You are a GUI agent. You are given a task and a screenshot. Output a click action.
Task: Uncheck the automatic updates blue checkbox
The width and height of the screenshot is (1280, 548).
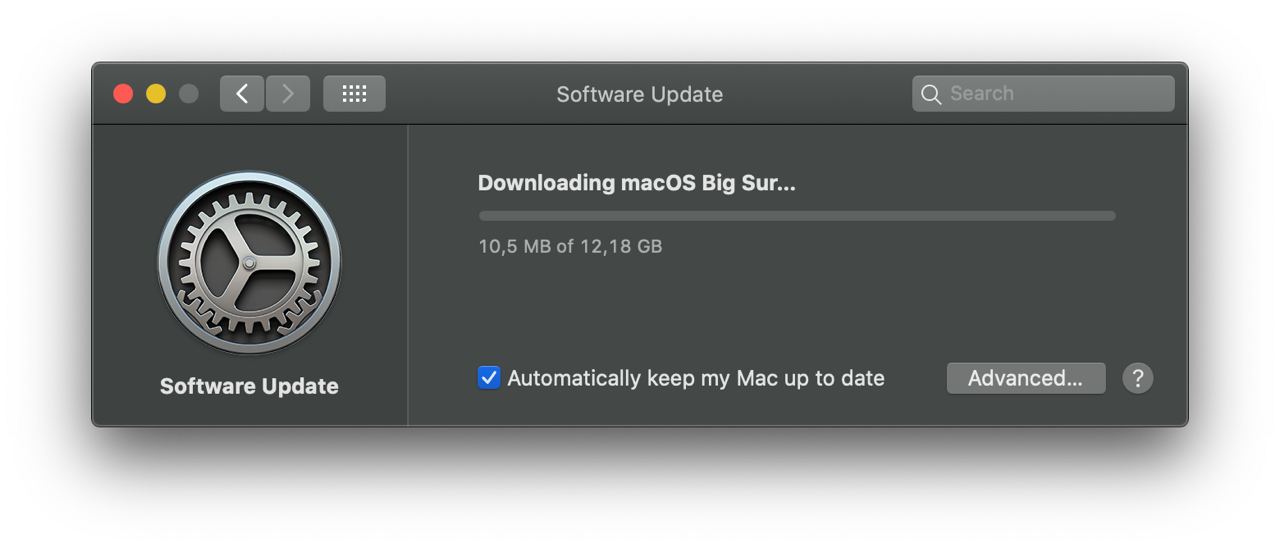489,378
